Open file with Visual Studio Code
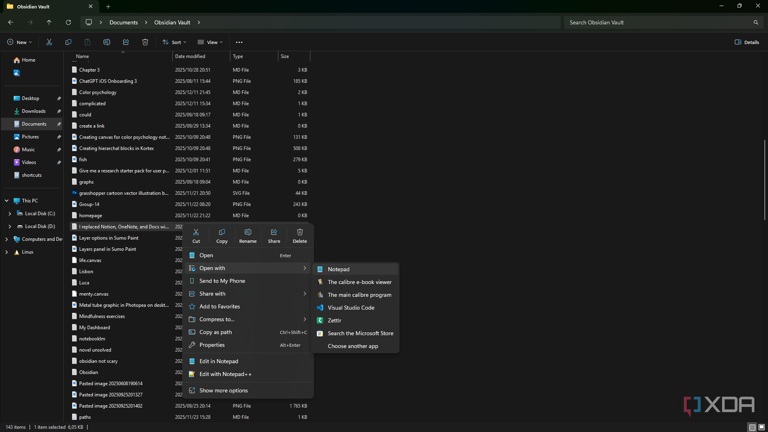Screen dimensions: 768x432 coord(350,308)
